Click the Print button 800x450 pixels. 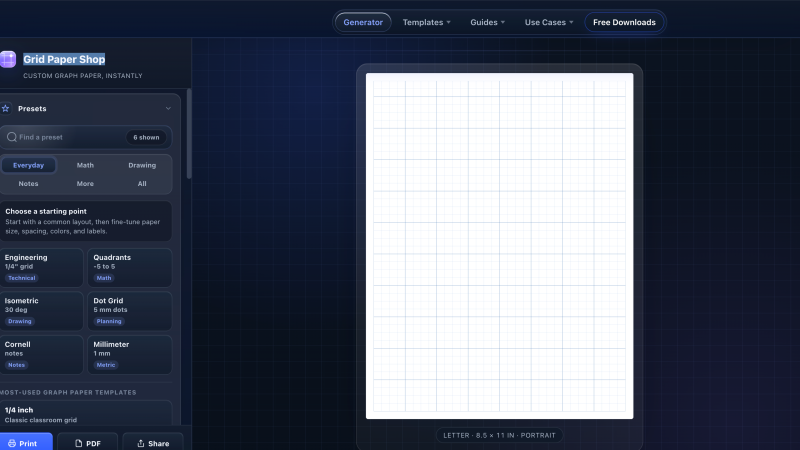(x=26, y=442)
